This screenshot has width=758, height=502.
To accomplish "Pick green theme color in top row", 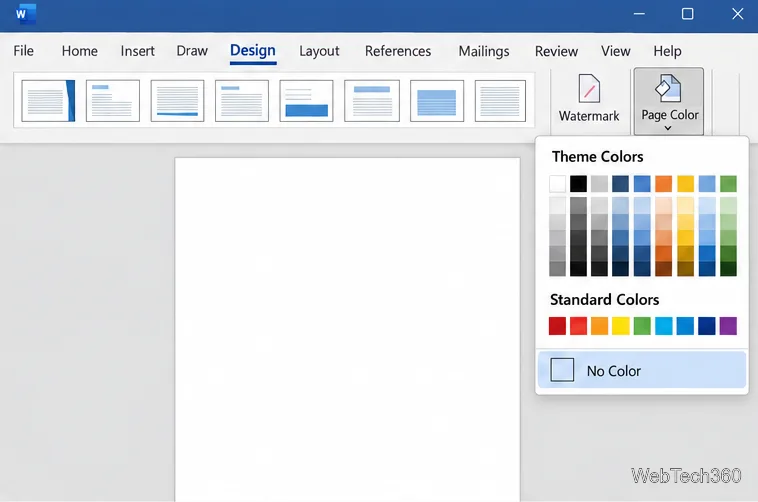I will [x=729, y=184].
